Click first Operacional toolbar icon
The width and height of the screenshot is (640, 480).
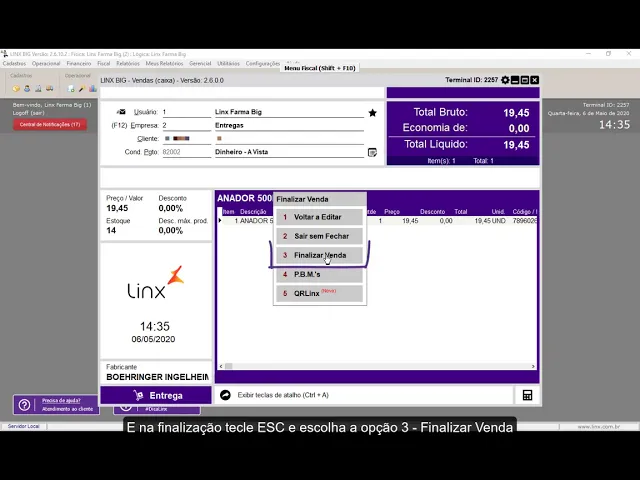pyautogui.click(x=71, y=88)
